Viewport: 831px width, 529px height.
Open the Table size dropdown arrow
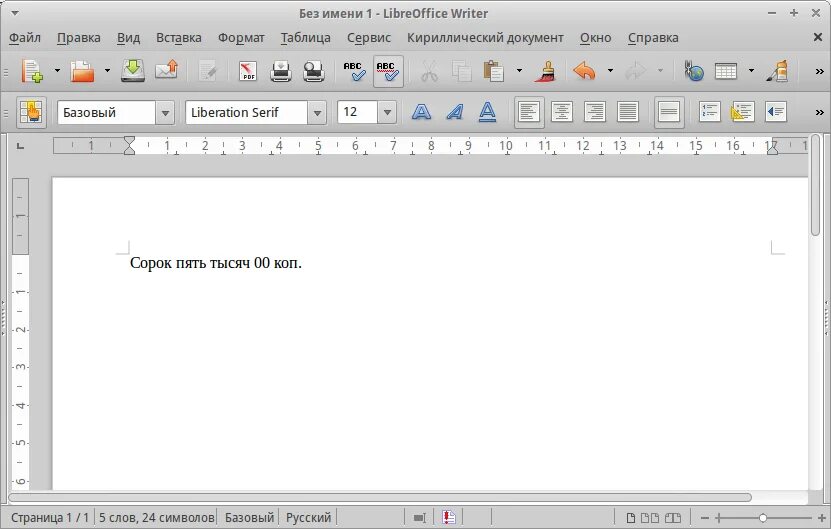751,70
